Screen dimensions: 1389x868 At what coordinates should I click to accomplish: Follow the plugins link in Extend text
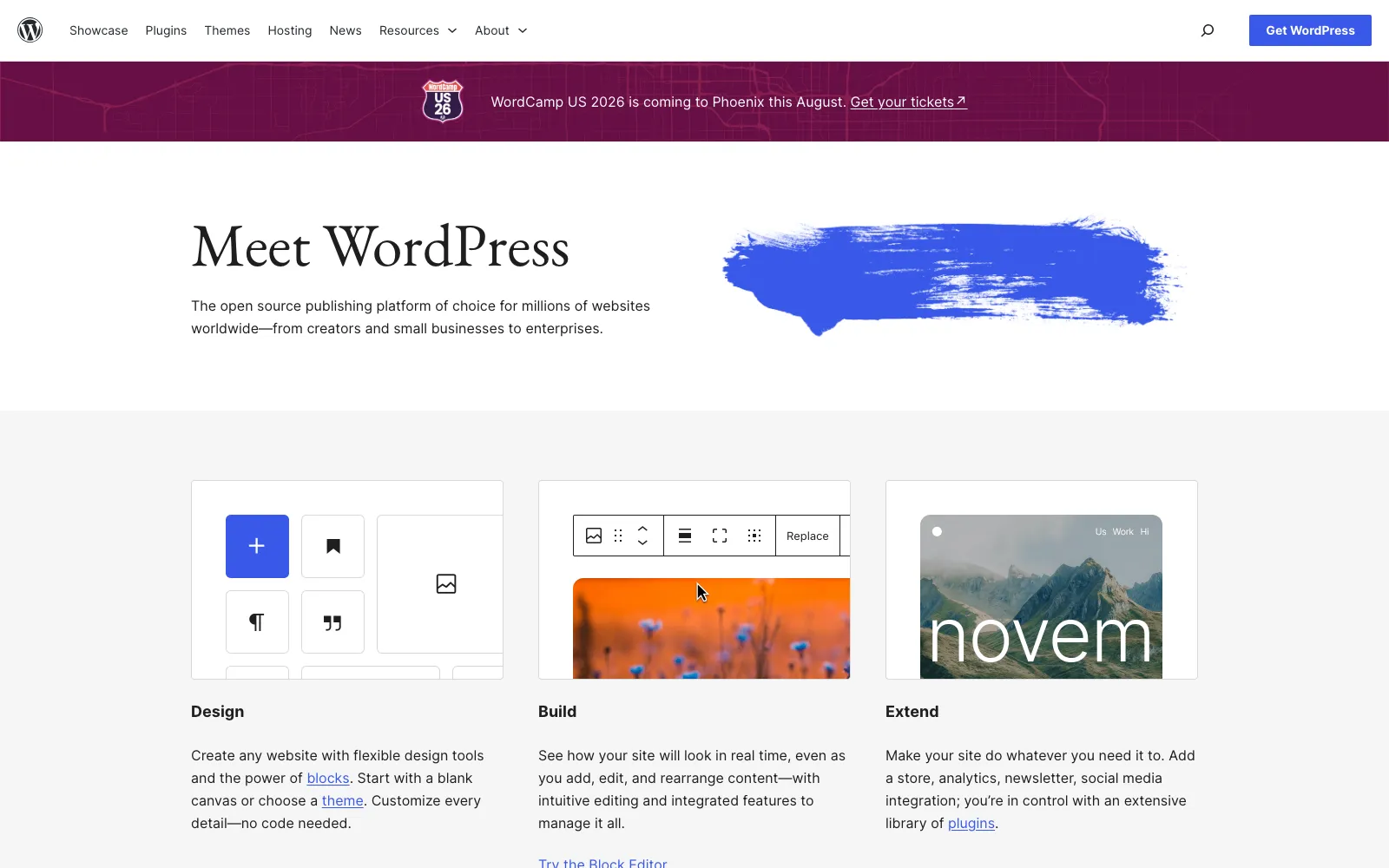(x=971, y=823)
